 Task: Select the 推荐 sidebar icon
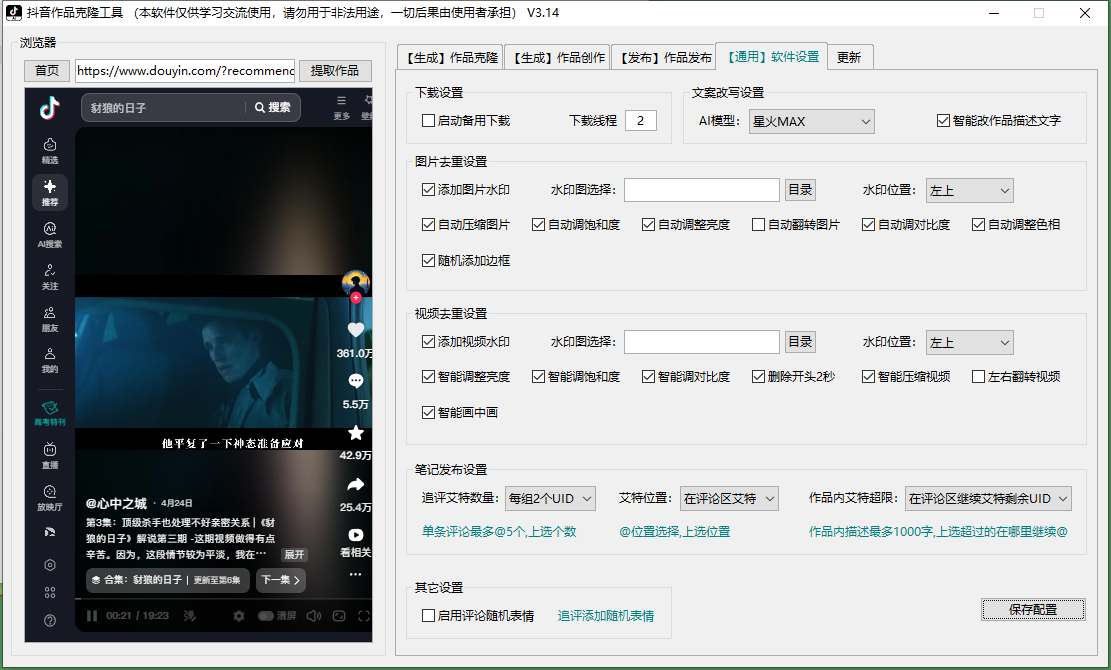point(49,192)
